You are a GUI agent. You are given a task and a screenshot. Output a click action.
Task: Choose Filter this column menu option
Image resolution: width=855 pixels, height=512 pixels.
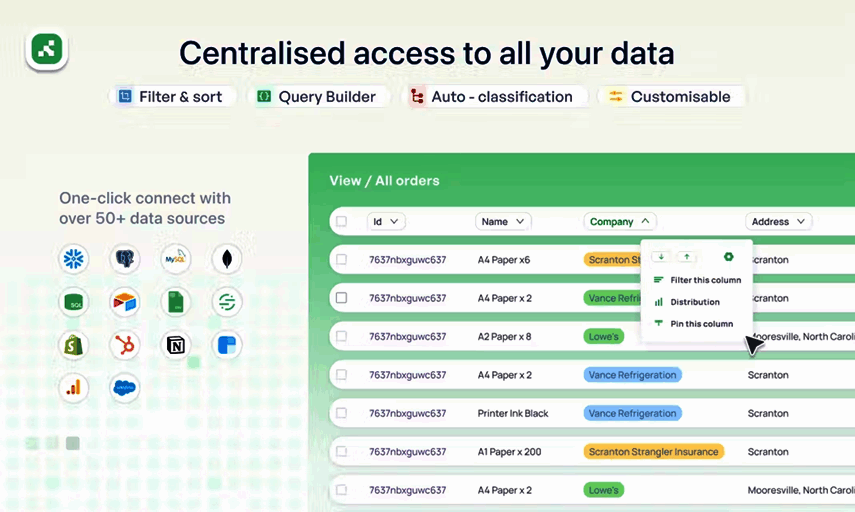(x=705, y=280)
